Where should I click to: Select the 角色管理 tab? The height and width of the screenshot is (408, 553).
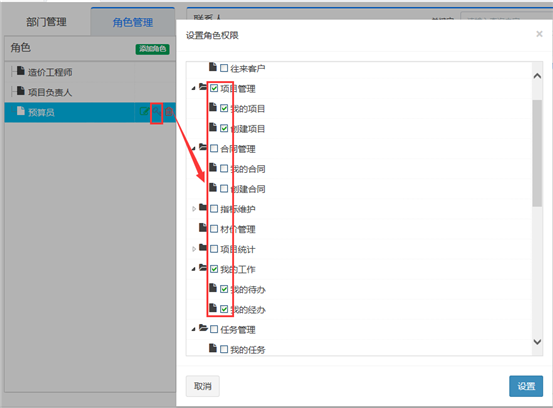click(133, 22)
